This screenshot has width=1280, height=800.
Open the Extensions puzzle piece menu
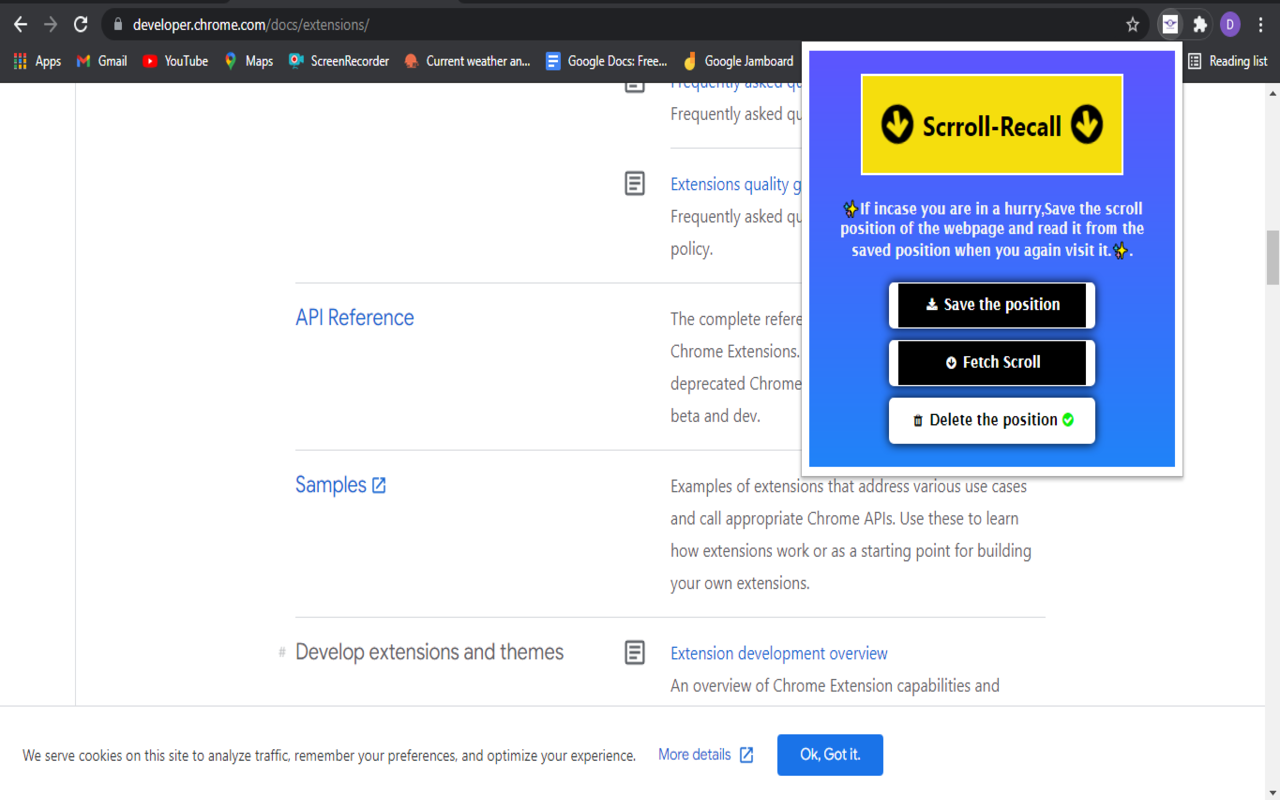(1200, 25)
